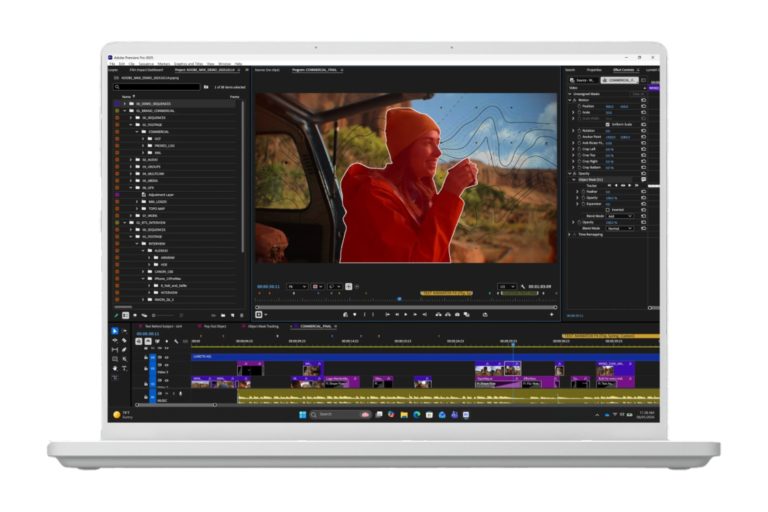
Task: Reset the Position parameter
Action: 644,106
